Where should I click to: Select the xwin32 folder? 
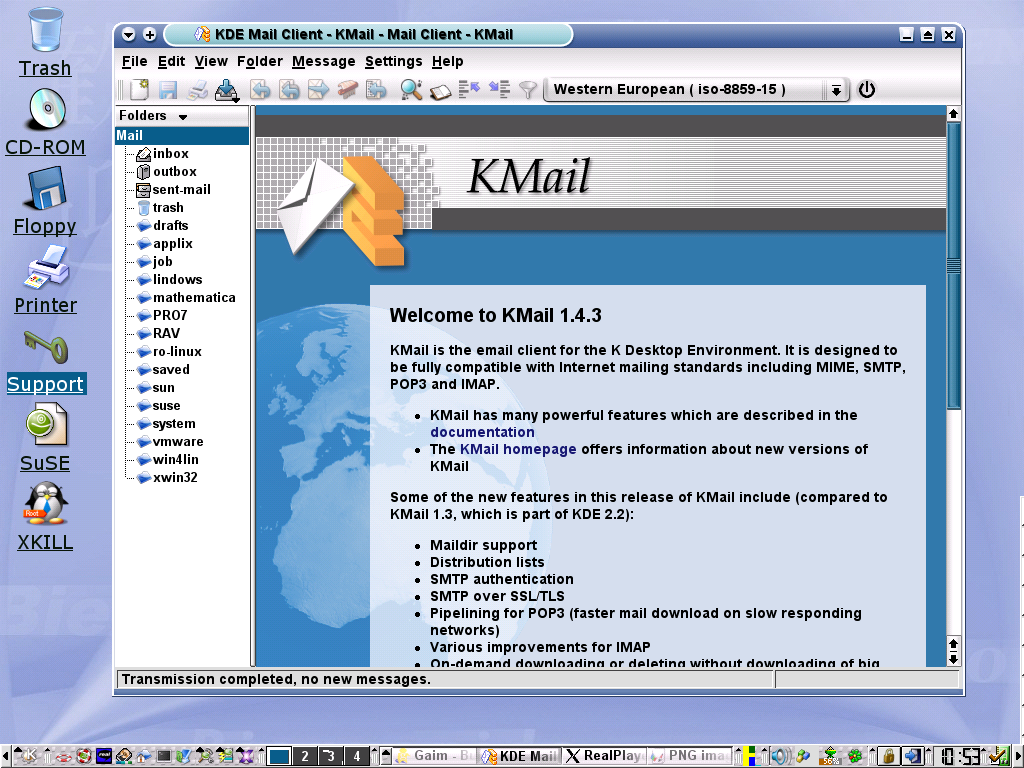tap(174, 477)
